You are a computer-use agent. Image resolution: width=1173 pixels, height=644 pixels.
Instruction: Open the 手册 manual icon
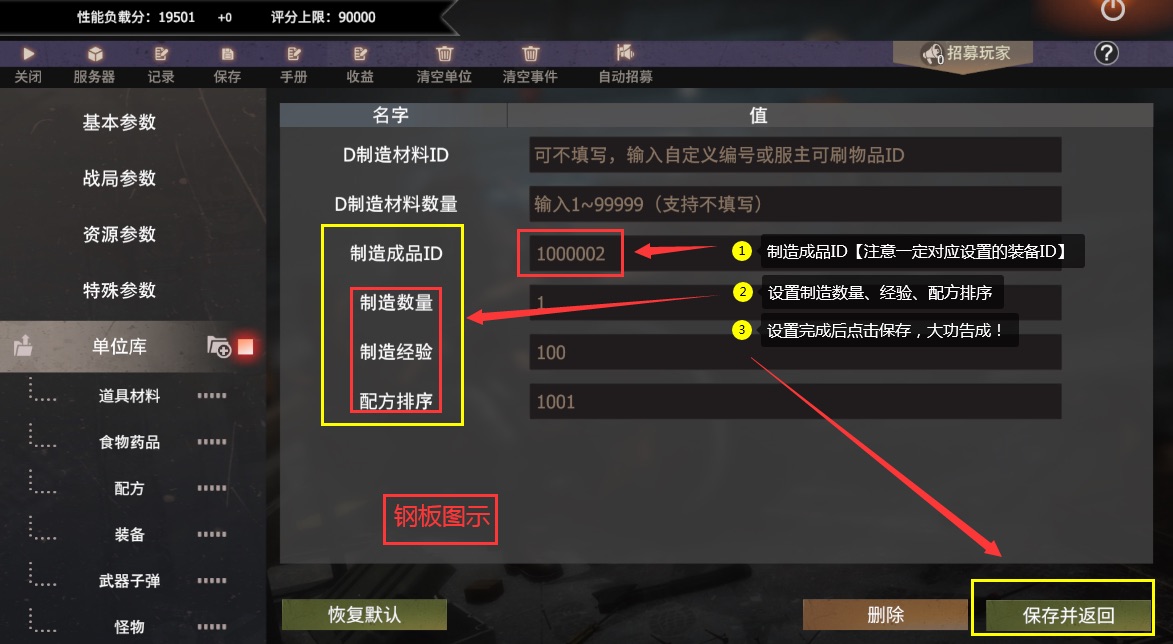[294, 54]
